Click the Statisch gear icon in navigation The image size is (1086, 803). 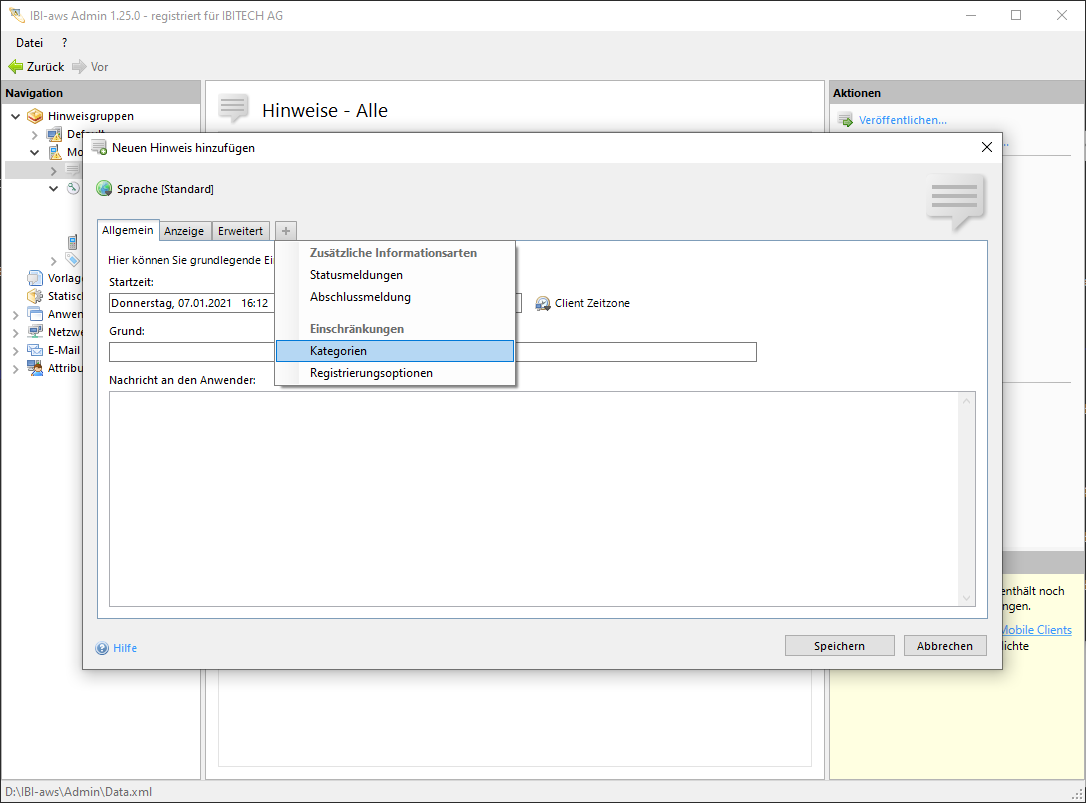point(36,296)
